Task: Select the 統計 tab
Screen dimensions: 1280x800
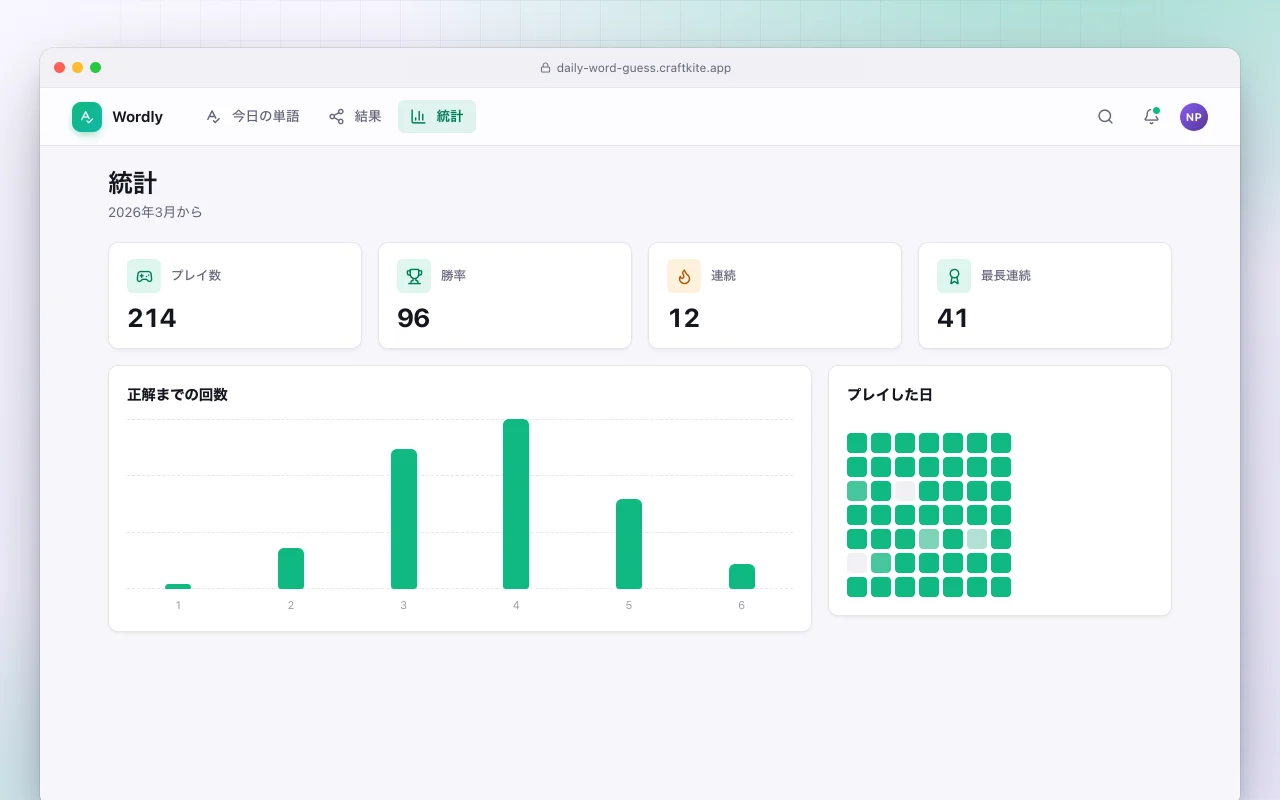Action: tap(437, 117)
